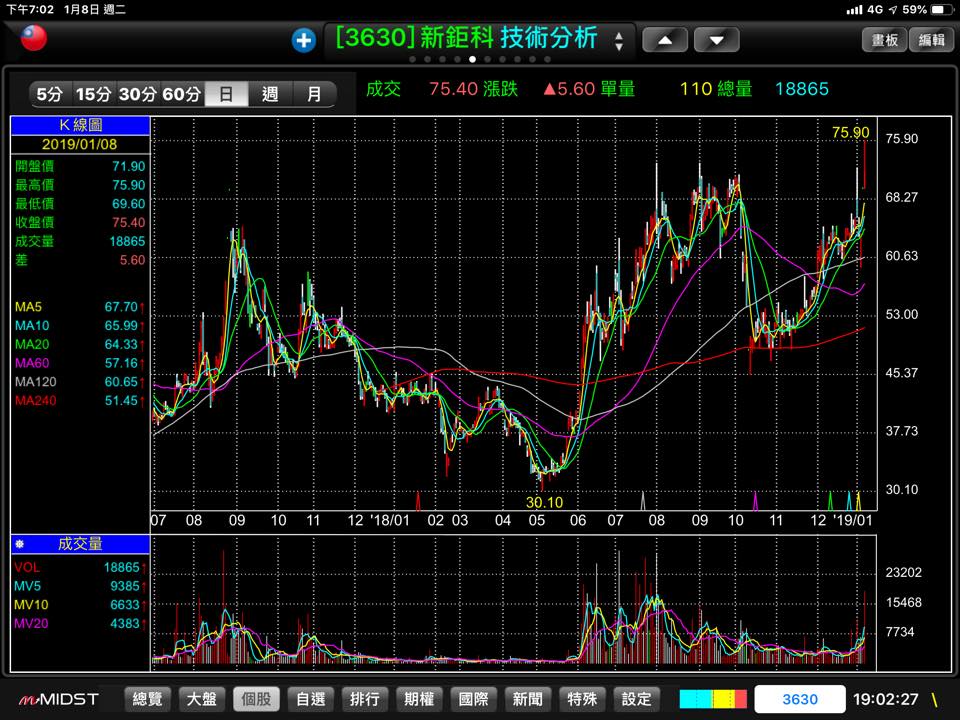
Task: Tap the VOL value 18865 in volume panel
Action: (x=121, y=568)
